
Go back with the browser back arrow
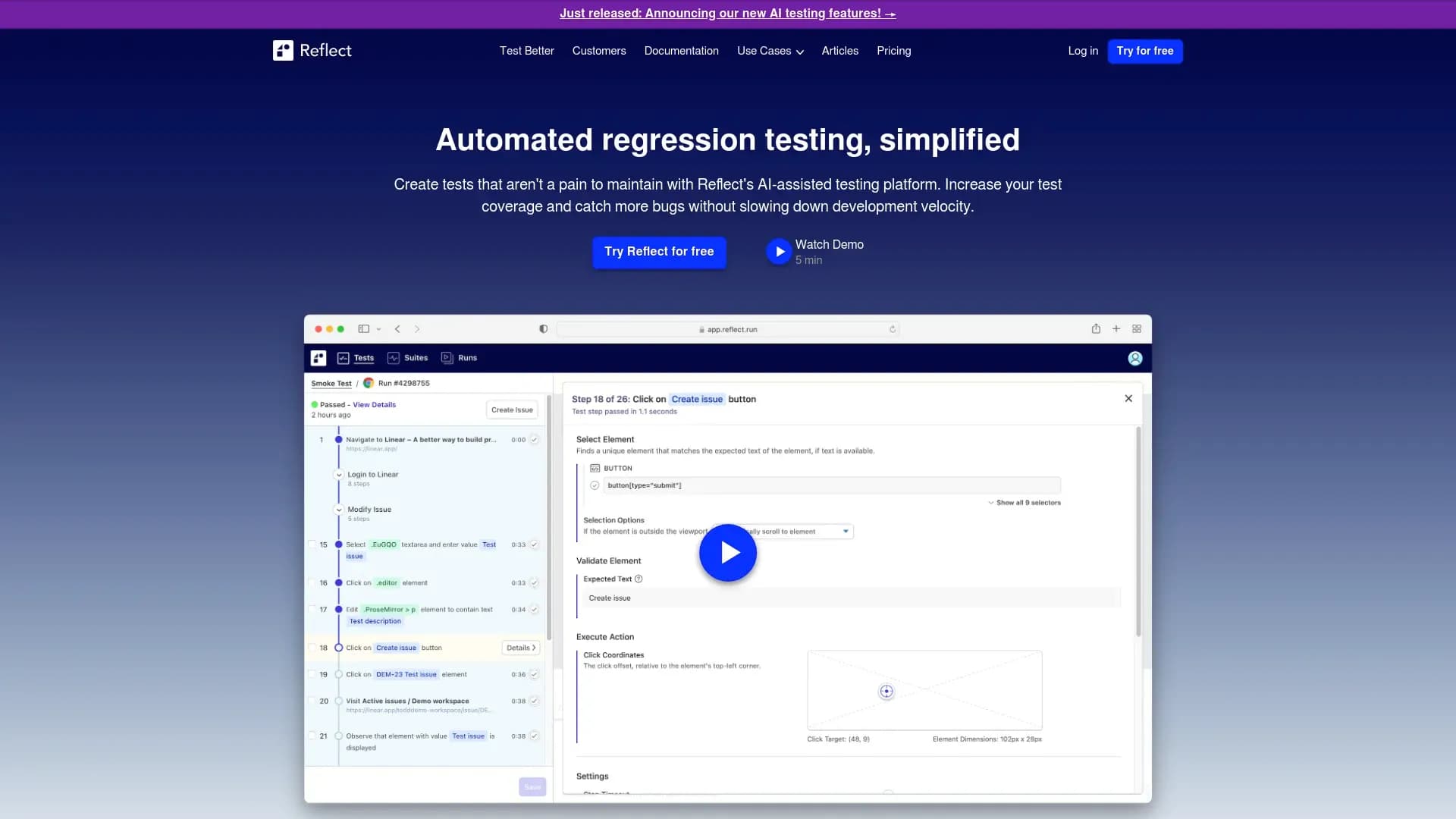(x=397, y=329)
